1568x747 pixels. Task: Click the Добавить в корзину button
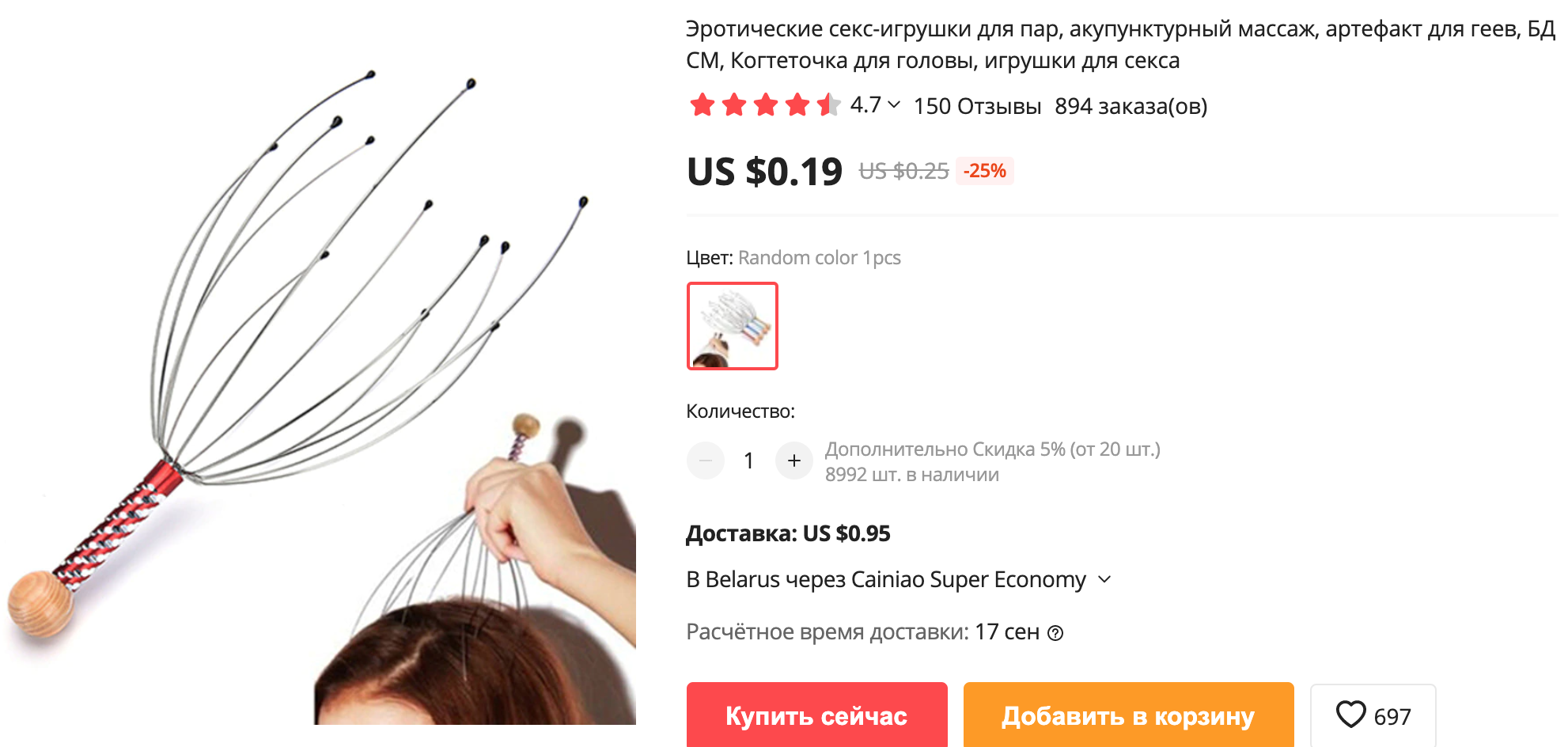[x=1128, y=715]
